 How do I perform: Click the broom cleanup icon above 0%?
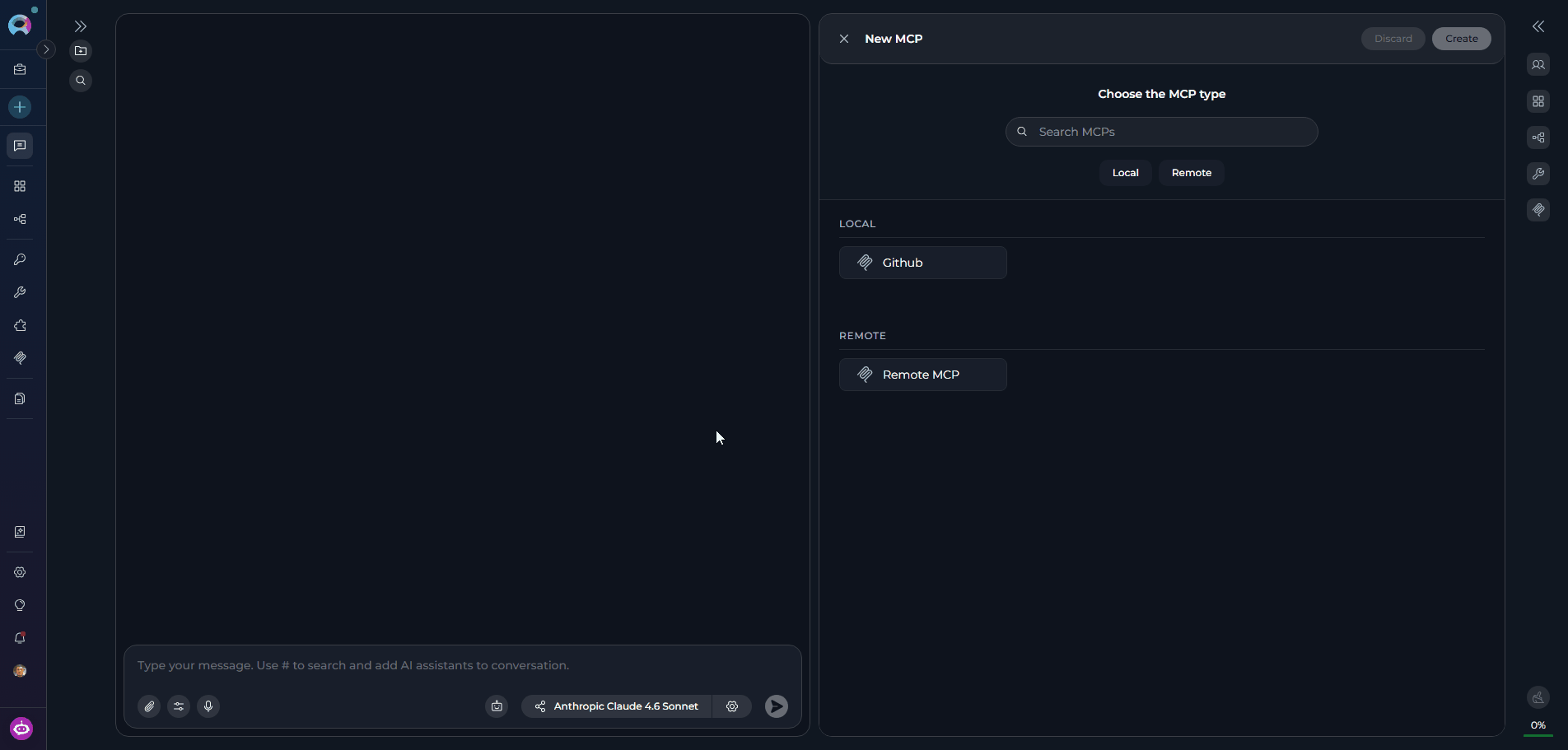click(1538, 698)
